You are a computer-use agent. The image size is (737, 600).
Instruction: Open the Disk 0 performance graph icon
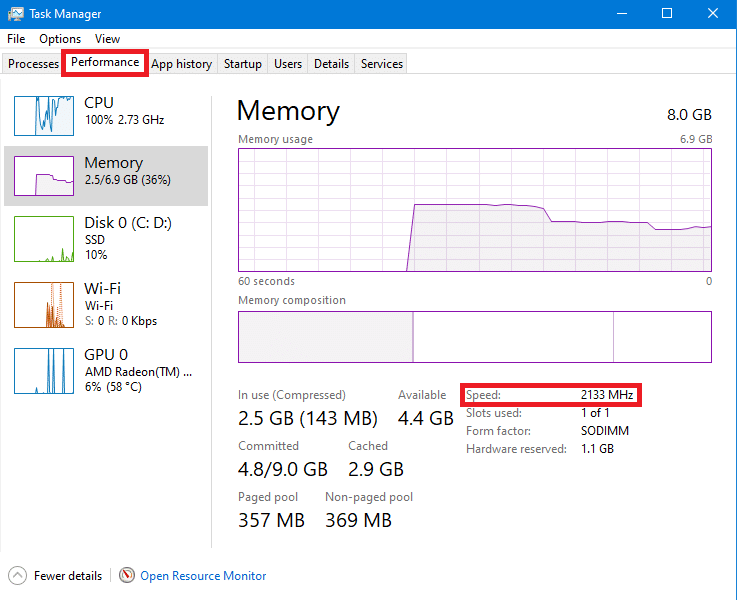click(x=44, y=238)
